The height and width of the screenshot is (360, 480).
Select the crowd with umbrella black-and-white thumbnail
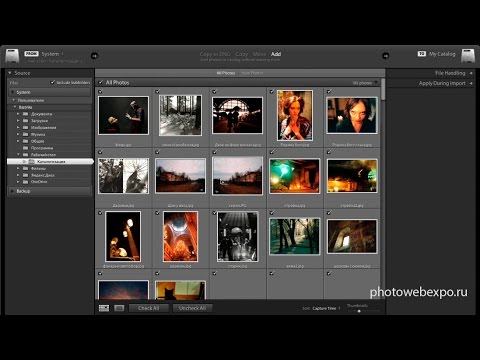pyautogui.click(x=238, y=236)
